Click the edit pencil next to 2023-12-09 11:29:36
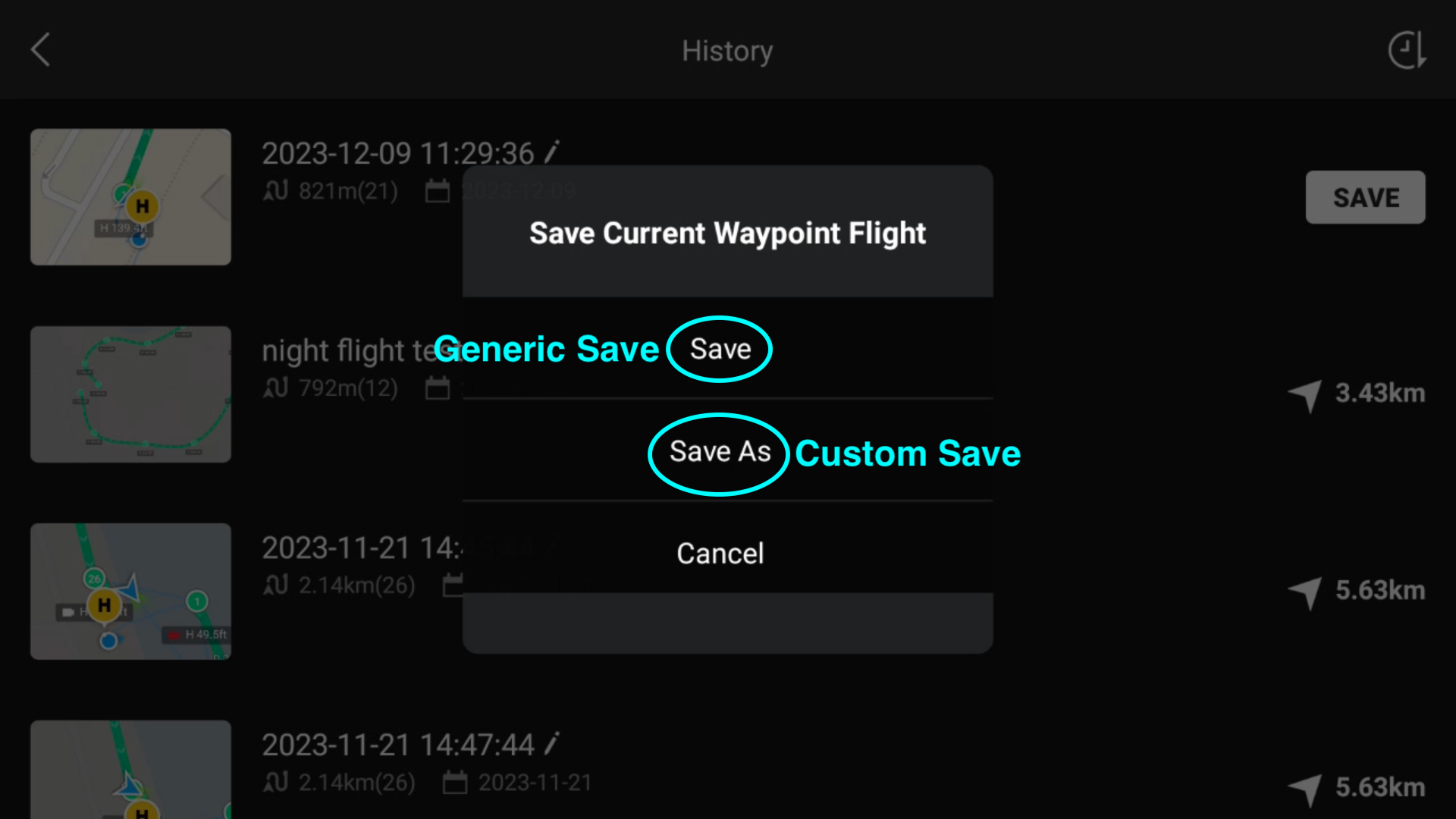The image size is (1456, 819). (x=552, y=152)
